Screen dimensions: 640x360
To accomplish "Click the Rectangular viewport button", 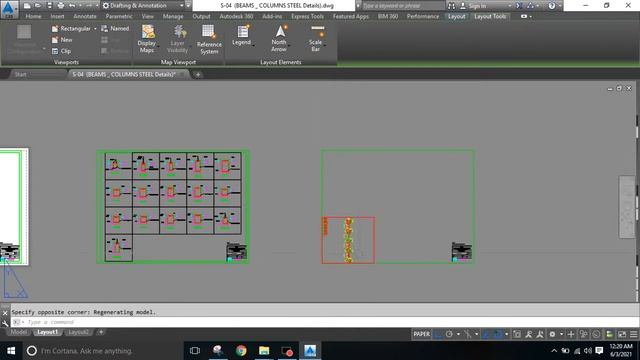I will (x=71, y=29).
